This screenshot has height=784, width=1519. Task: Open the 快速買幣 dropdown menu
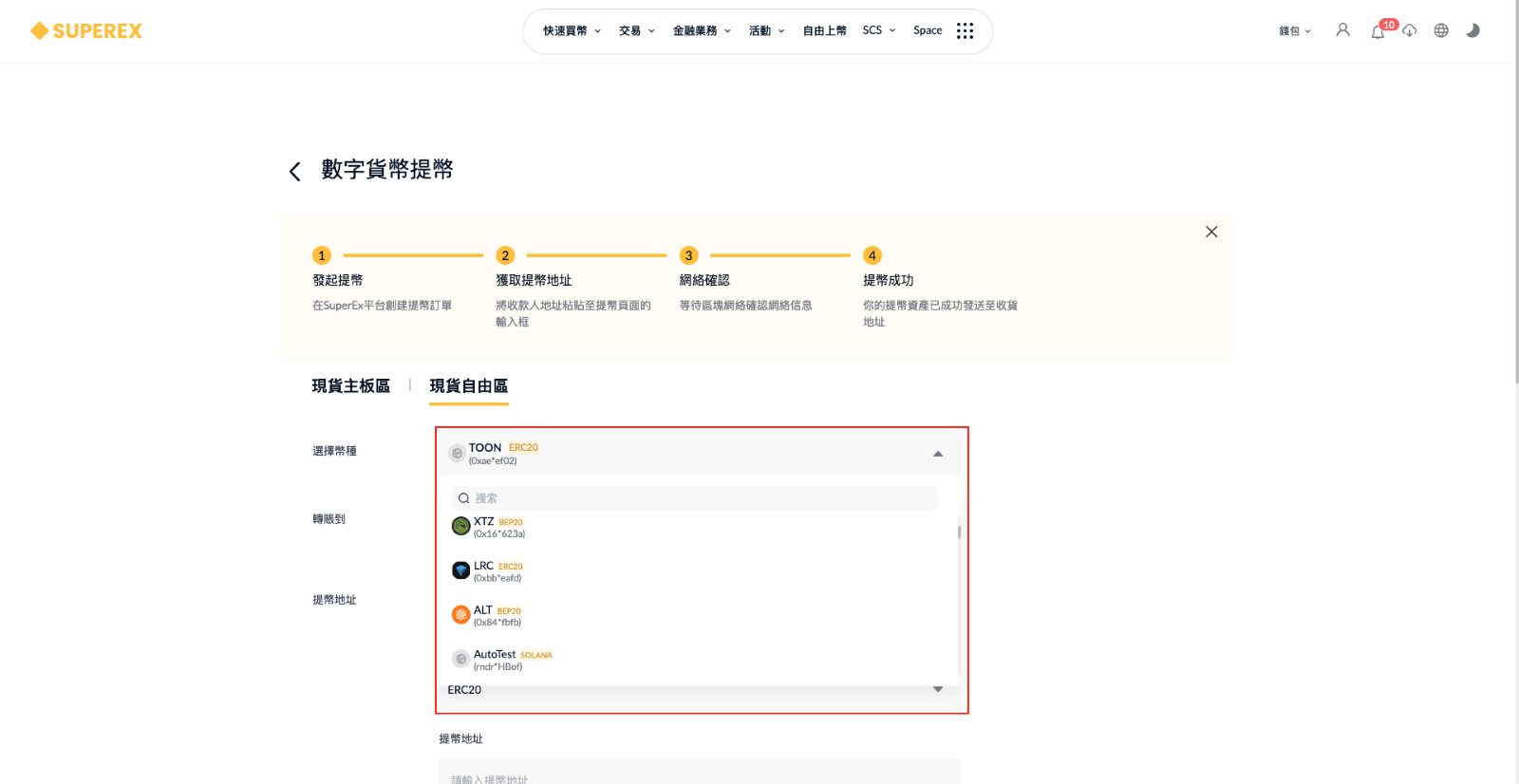pyautogui.click(x=572, y=31)
